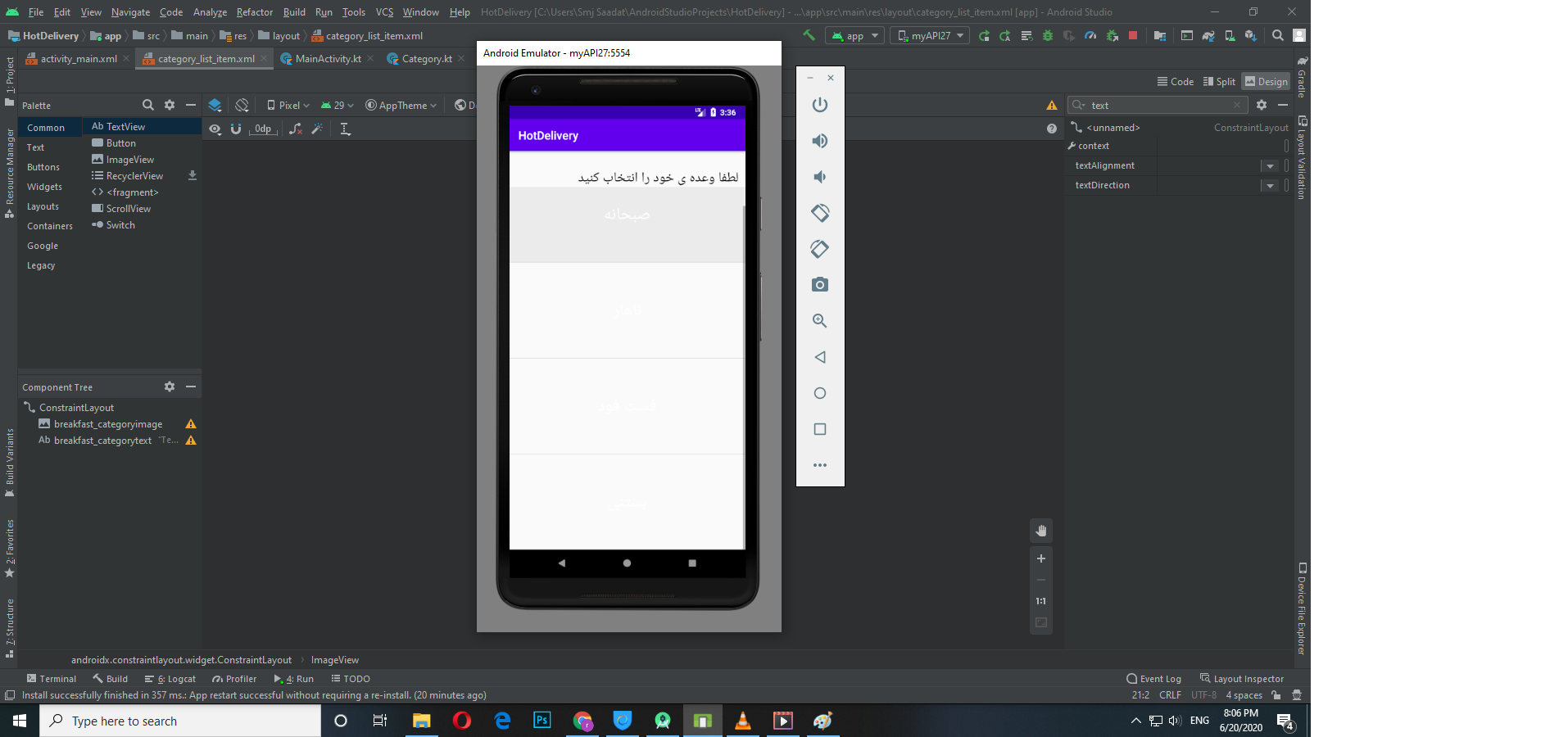Click the Infer Constraints magic wand icon
The height and width of the screenshot is (737, 1568).
pyautogui.click(x=317, y=129)
